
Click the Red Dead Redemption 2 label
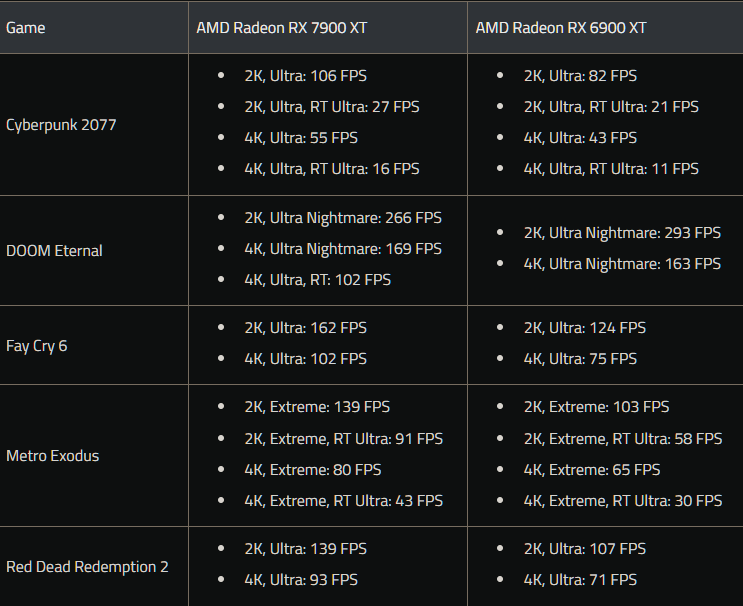tap(87, 567)
